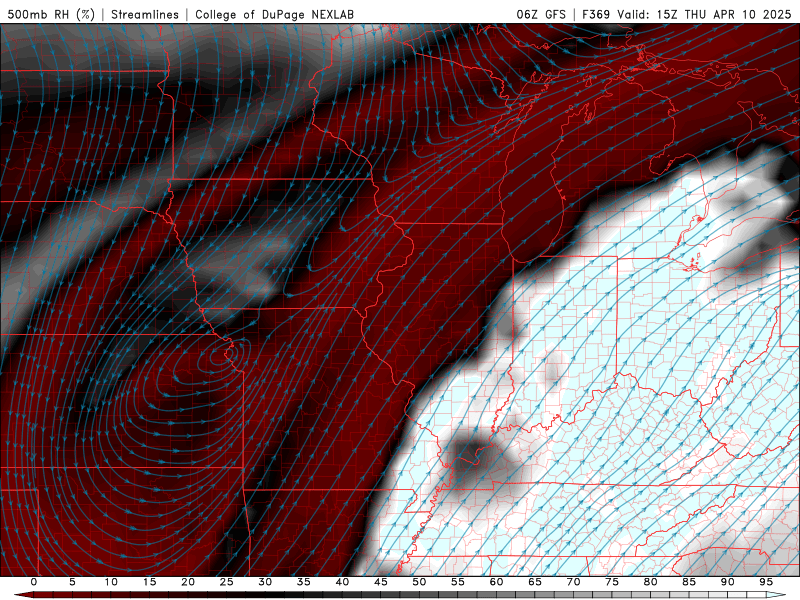The width and height of the screenshot is (800, 600).
Task: Click the "55" colorbar tick label
Action: coord(458,582)
